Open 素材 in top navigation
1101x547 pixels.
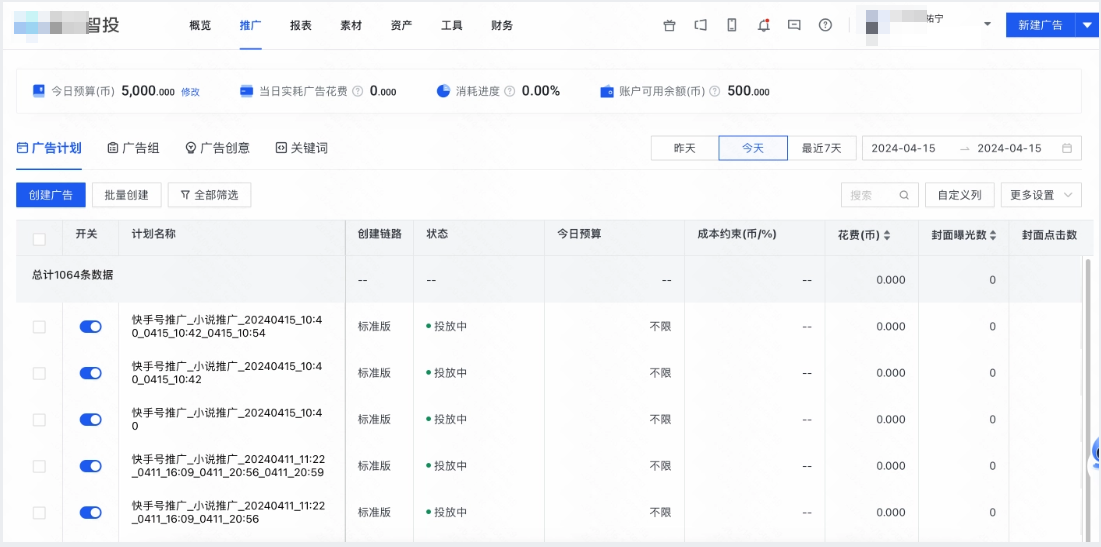351,25
